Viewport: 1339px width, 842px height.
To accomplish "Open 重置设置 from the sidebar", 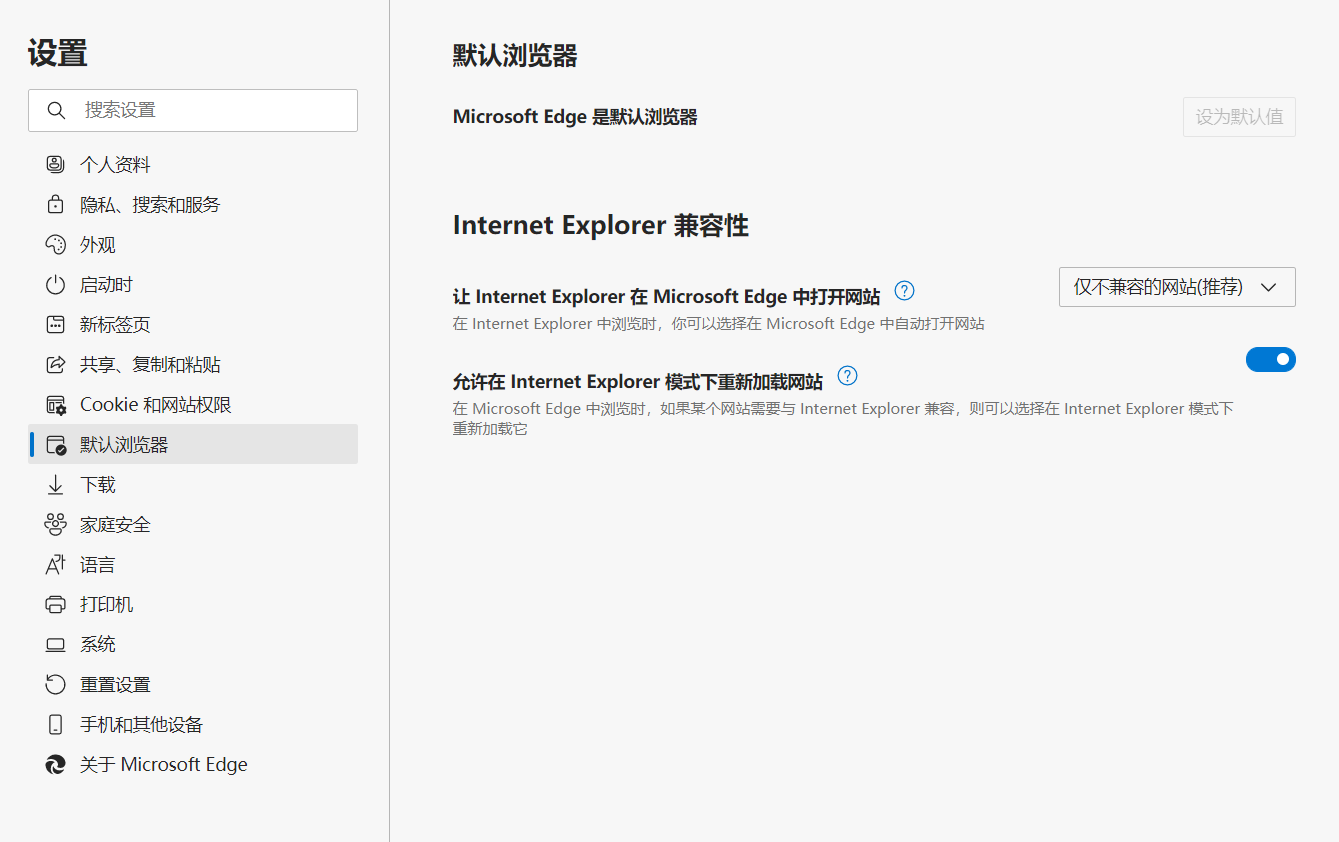I will tap(113, 684).
